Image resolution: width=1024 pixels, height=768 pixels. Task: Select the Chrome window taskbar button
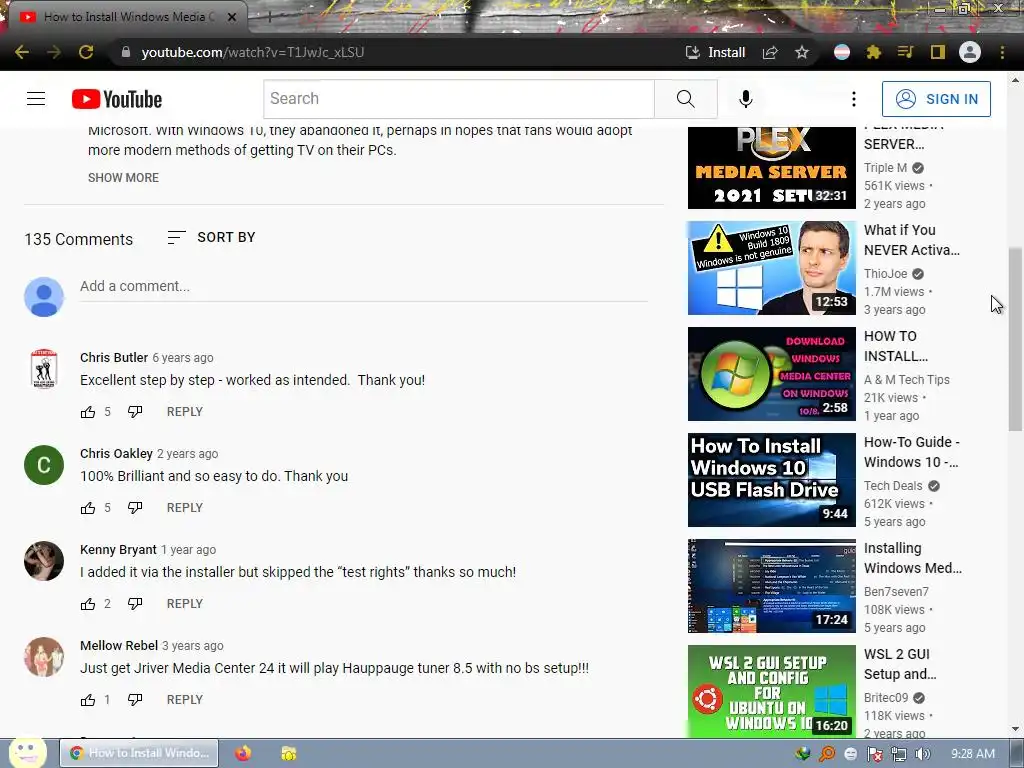pos(139,753)
